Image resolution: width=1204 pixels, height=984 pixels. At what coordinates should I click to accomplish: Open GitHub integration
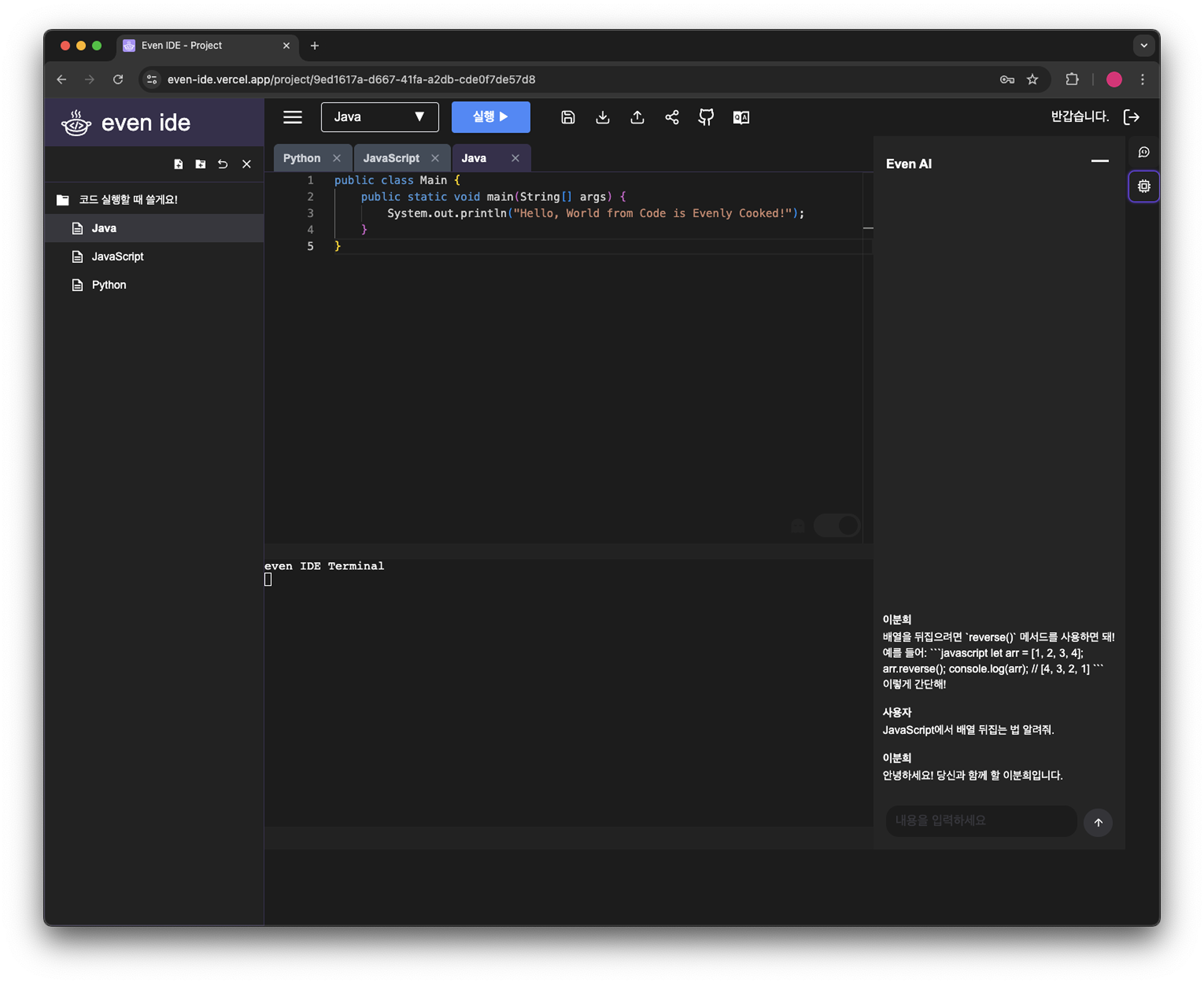pyautogui.click(x=706, y=117)
